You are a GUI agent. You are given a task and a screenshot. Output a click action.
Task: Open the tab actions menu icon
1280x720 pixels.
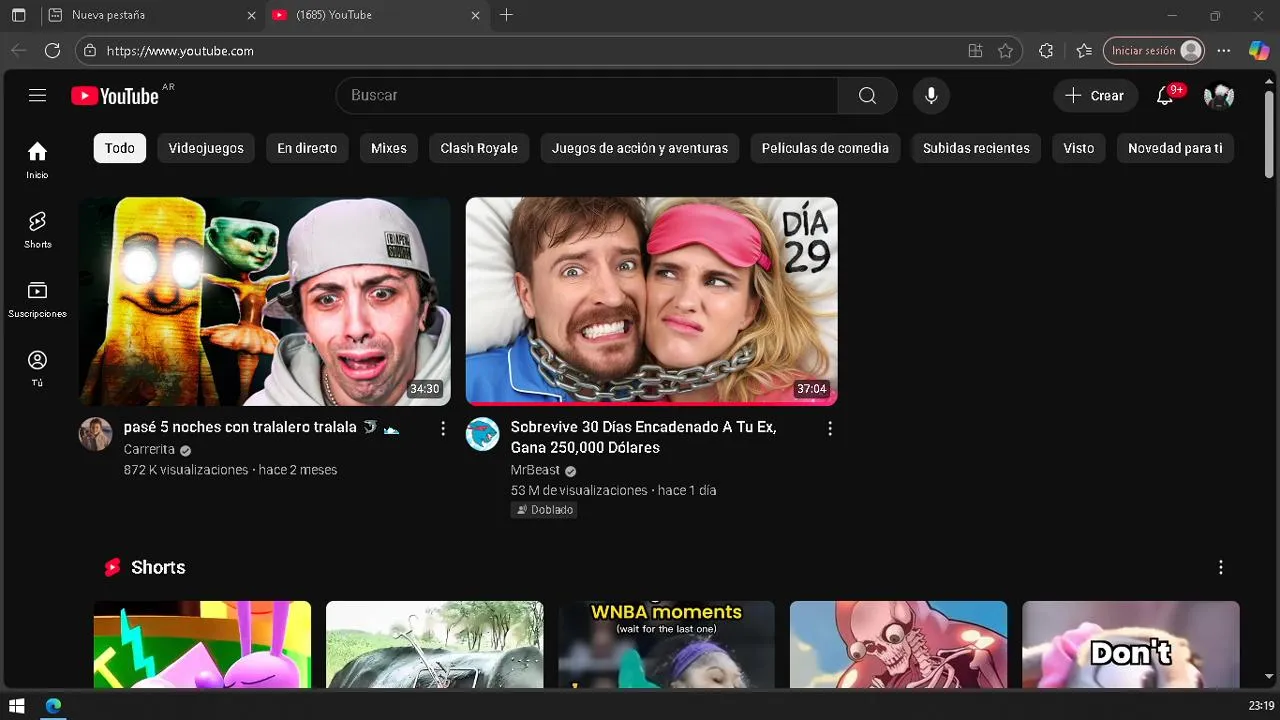coord(18,15)
